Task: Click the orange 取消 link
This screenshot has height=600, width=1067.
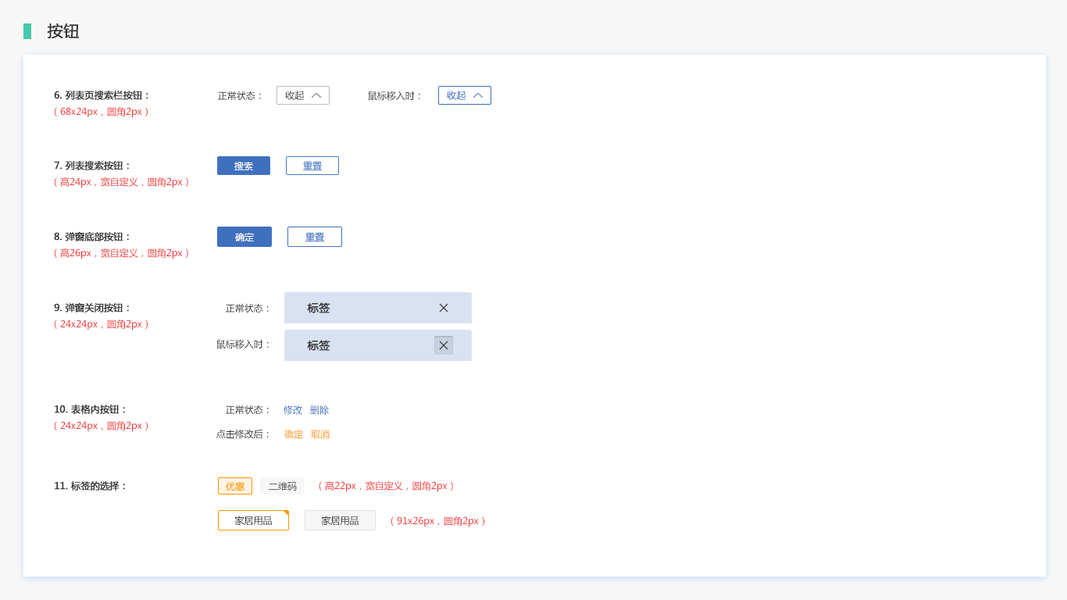Action: tap(320, 434)
